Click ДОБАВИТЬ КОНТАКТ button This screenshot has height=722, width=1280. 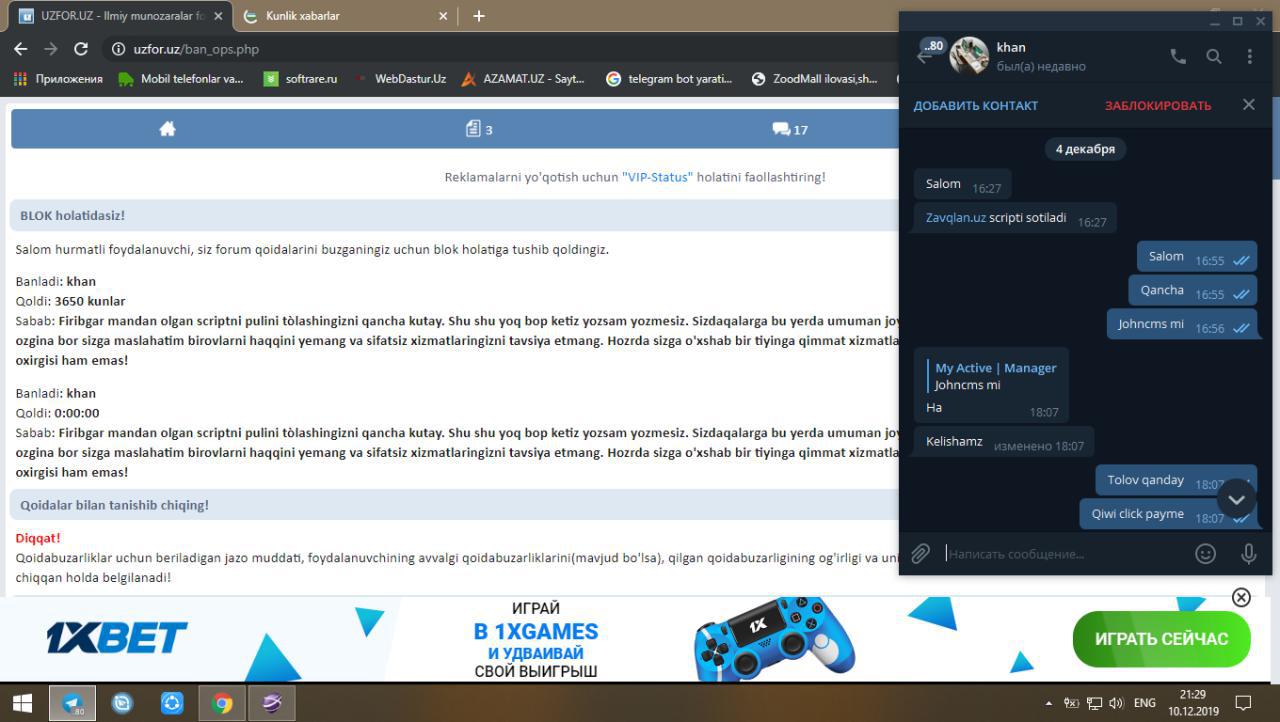[975, 105]
